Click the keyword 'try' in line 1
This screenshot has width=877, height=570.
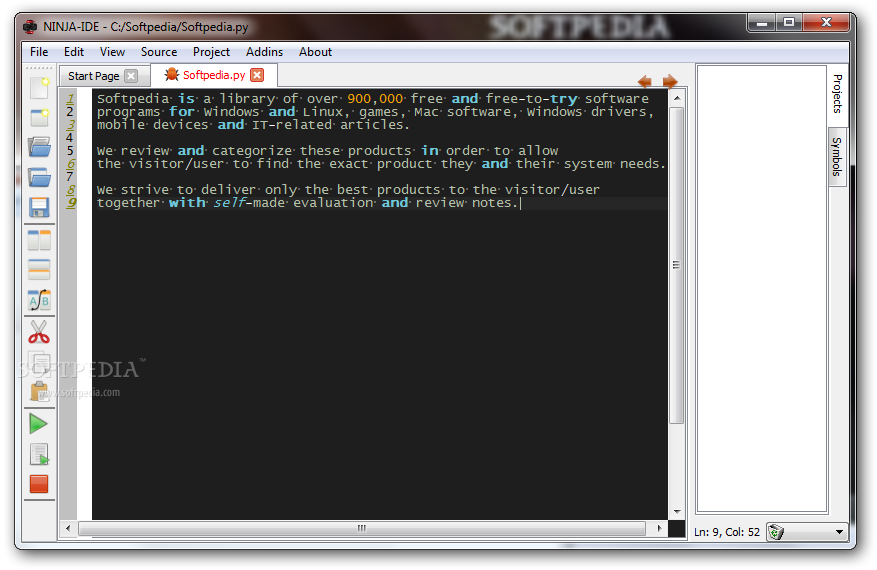[564, 99]
